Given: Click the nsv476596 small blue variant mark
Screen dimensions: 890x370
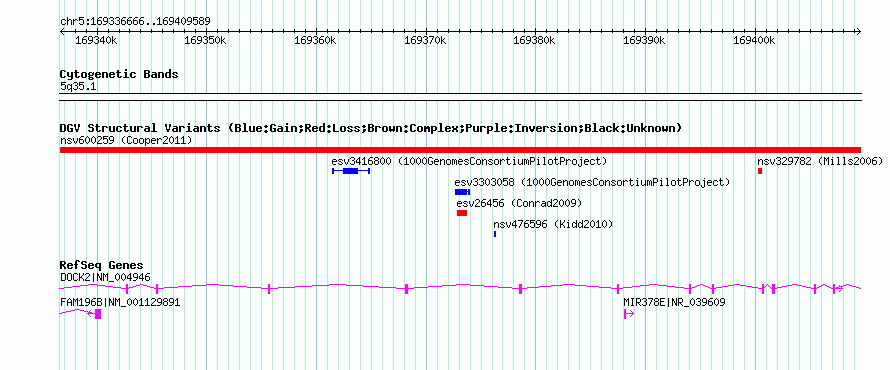Looking at the screenshot, I should point(495,234).
